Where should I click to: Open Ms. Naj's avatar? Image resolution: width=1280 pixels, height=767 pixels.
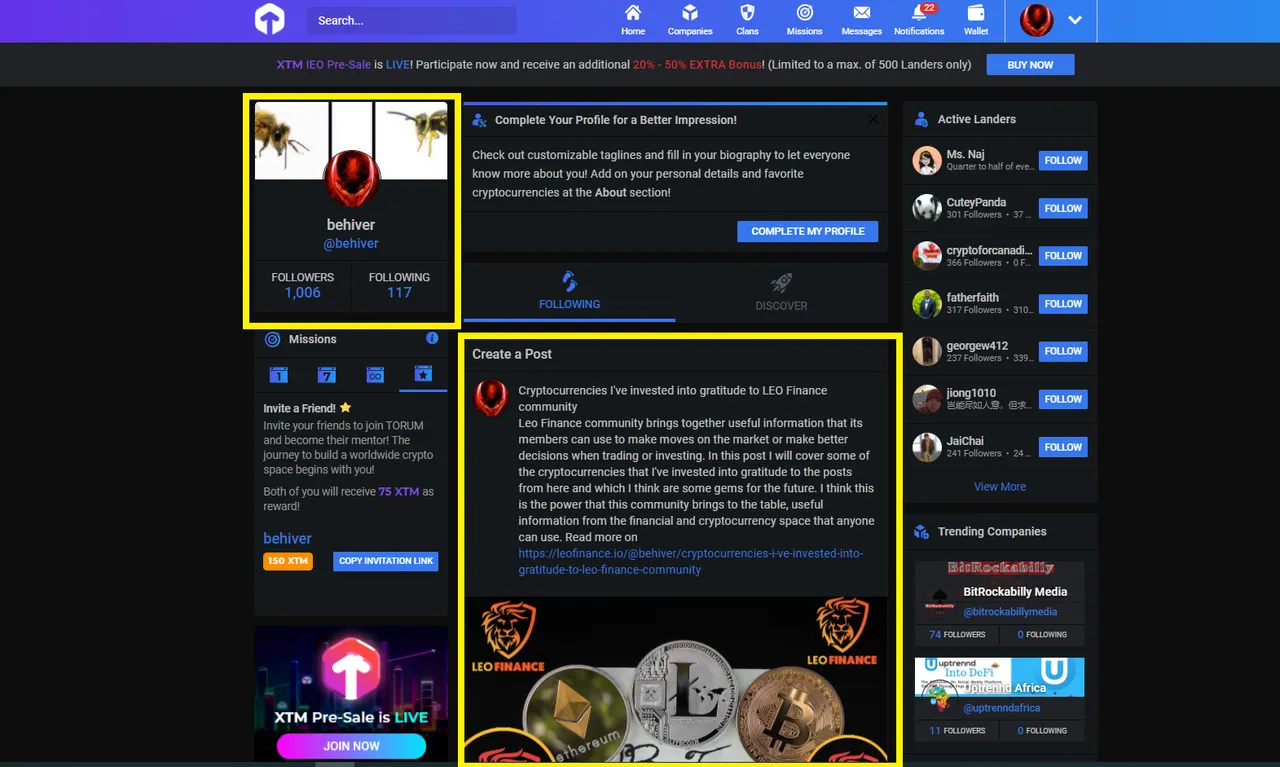927,160
